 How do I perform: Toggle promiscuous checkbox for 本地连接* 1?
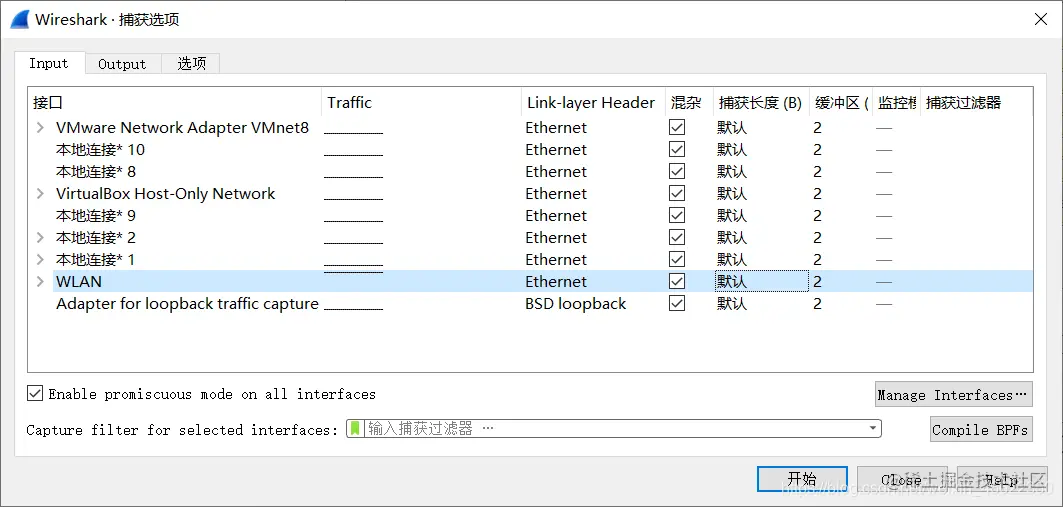(x=677, y=260)
